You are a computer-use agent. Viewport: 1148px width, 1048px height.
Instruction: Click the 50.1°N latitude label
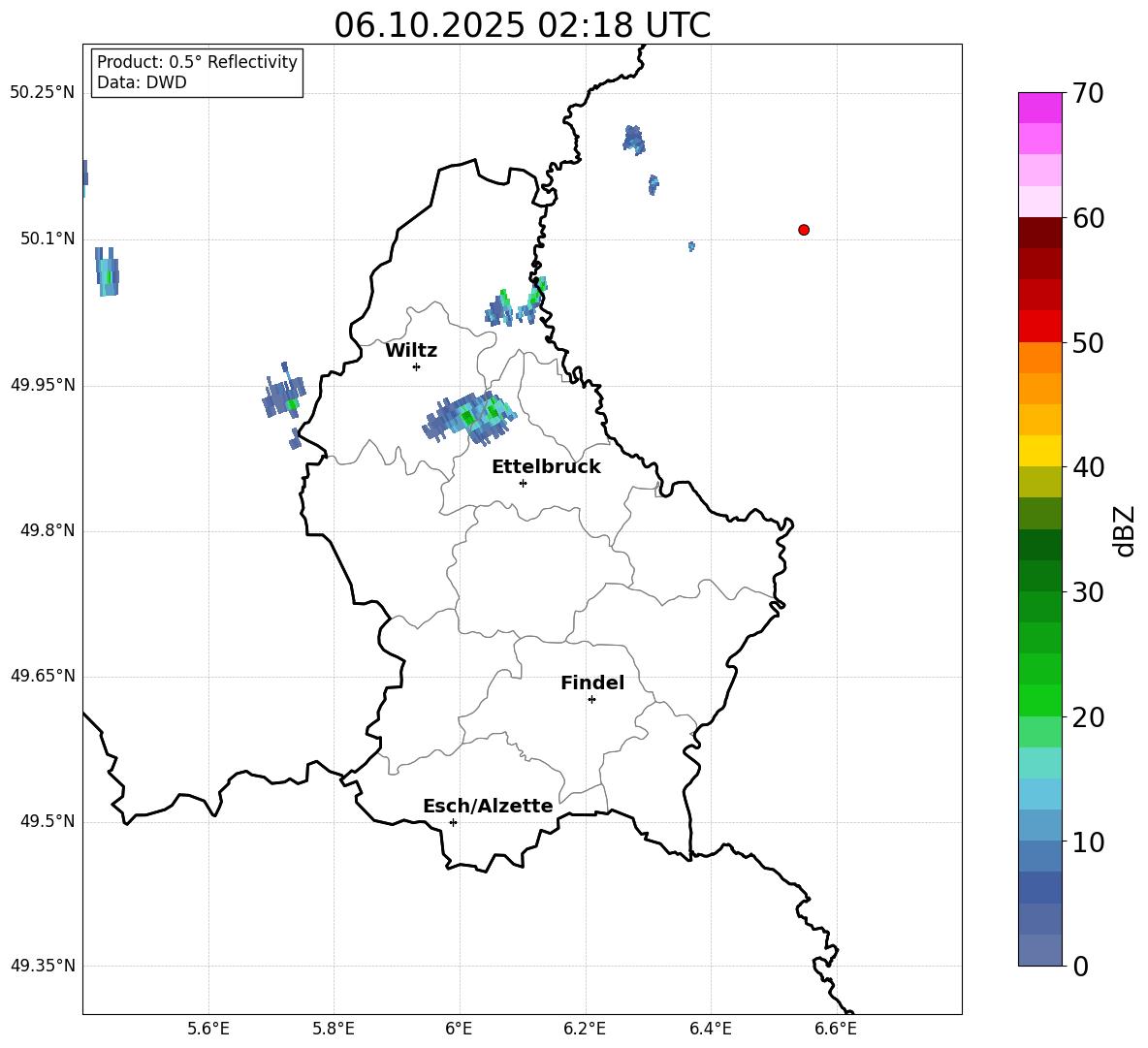48,239
